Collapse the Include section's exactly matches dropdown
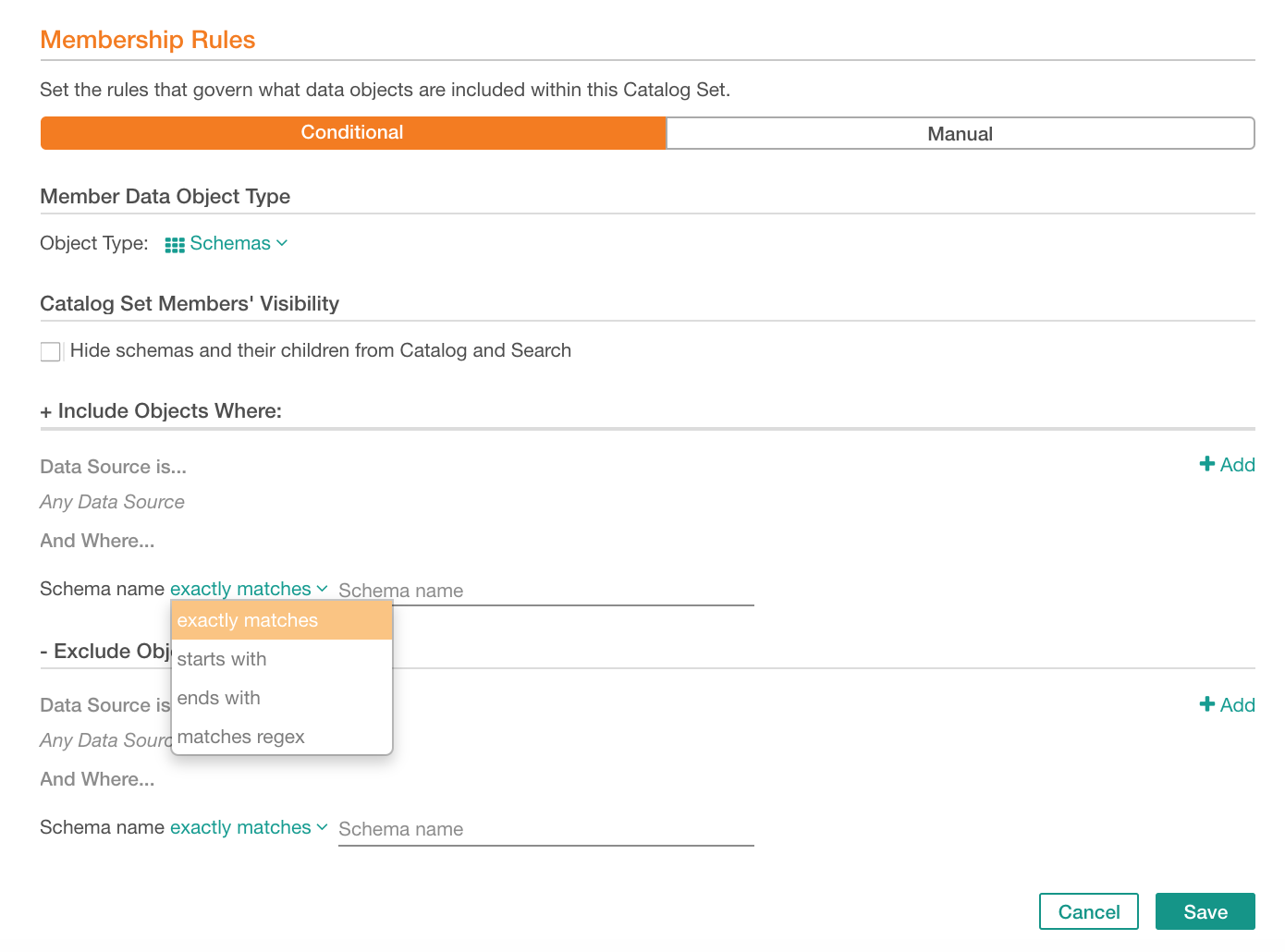This screenshot has height=952, width=1285. (249, 589)
